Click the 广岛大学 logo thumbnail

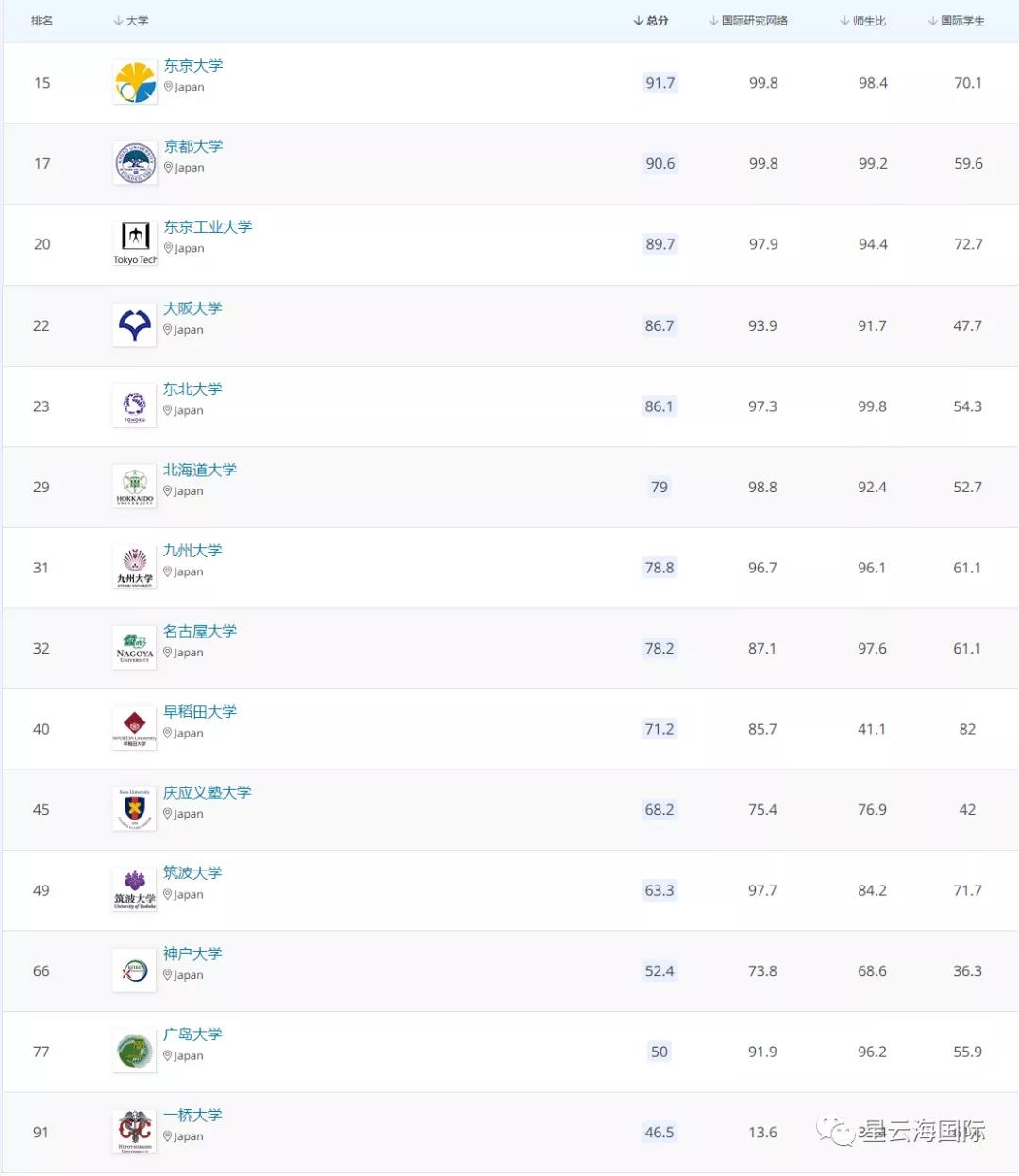(135, 1052)
